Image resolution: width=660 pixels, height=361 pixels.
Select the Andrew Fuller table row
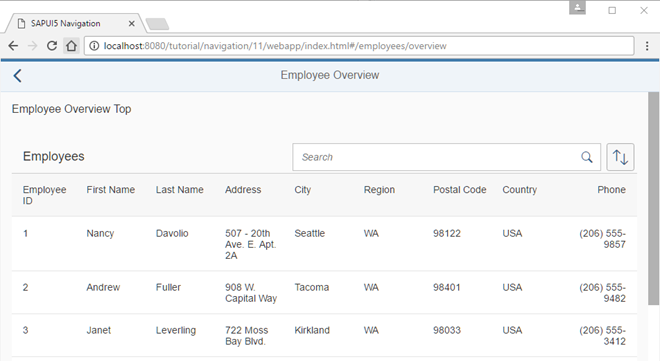[x=324, y=292]
